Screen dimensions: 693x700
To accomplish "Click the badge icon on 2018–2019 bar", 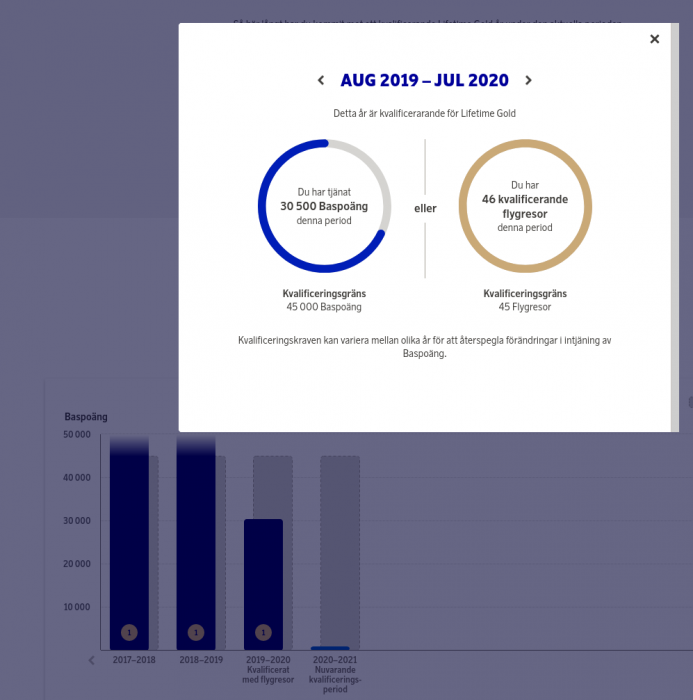I will click(196, 632).
